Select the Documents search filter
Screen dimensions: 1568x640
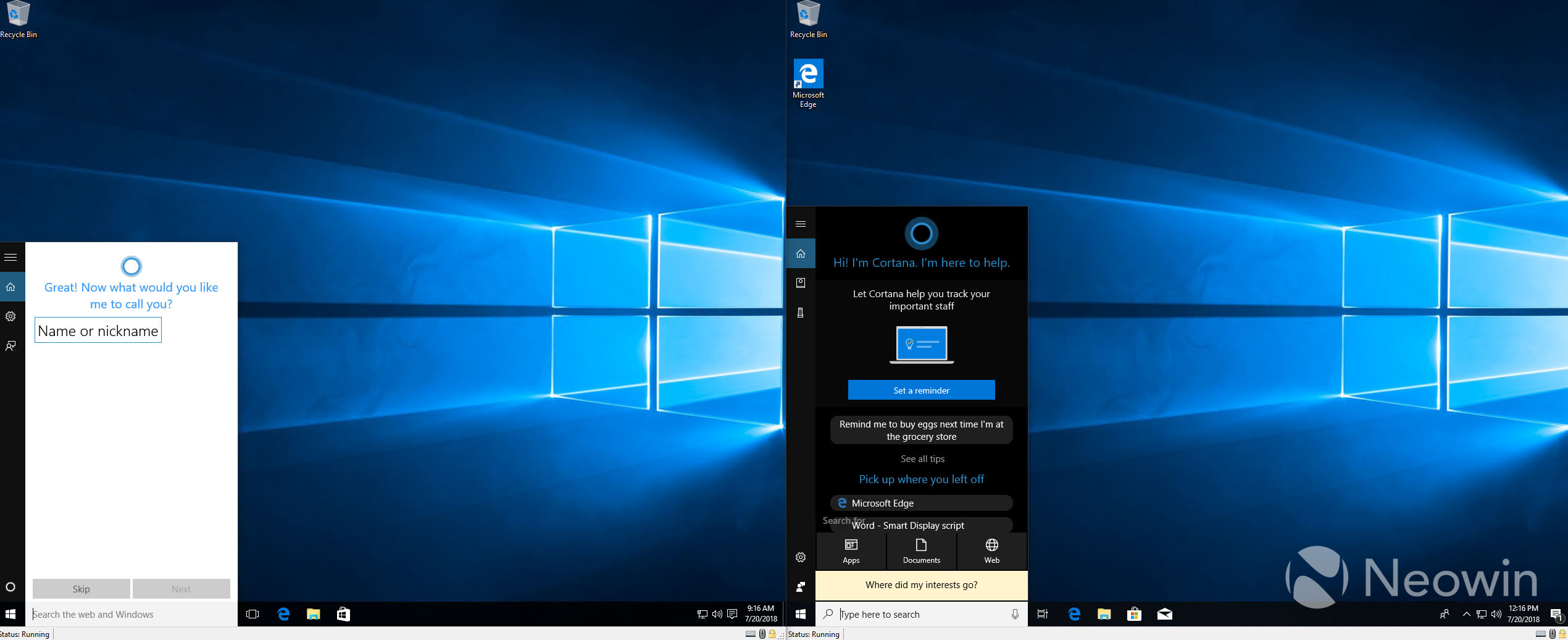pyautogui.click(x=921, y=551)
